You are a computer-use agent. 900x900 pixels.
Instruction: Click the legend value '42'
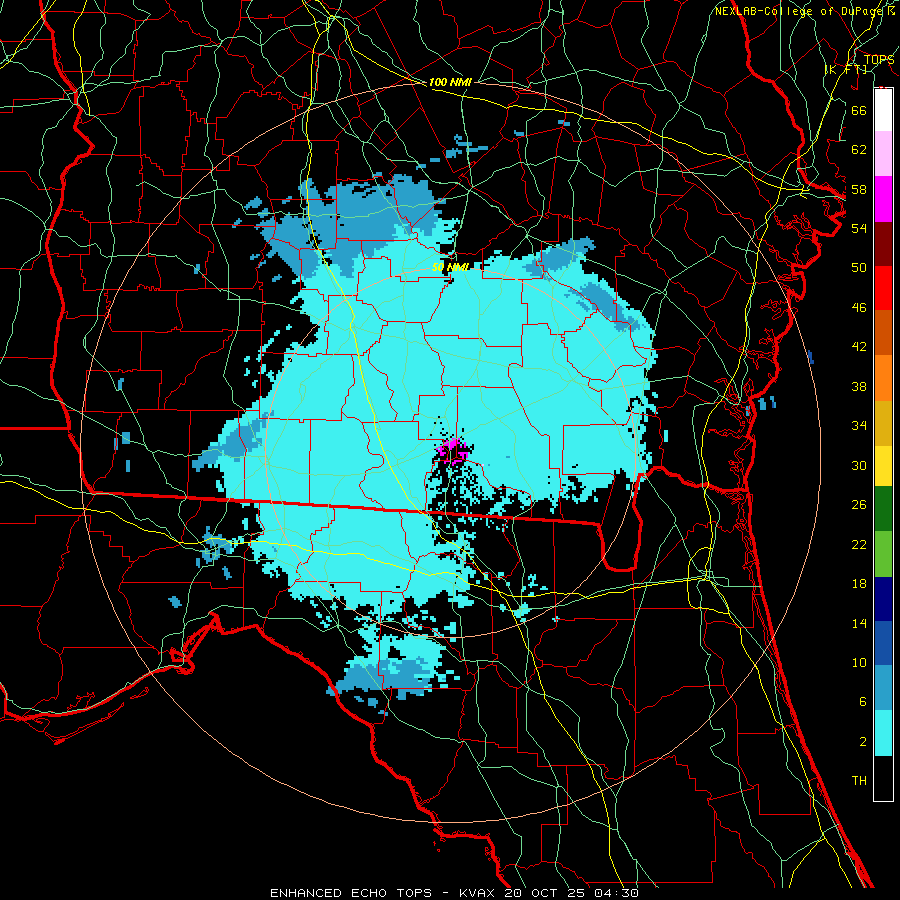click(x=859, y=347)
